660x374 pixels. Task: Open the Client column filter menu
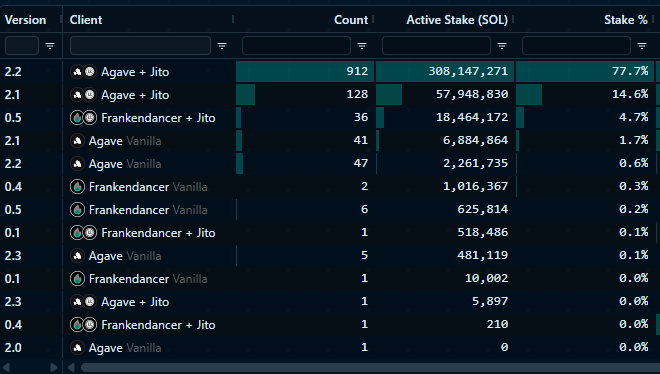click(222, 46)
